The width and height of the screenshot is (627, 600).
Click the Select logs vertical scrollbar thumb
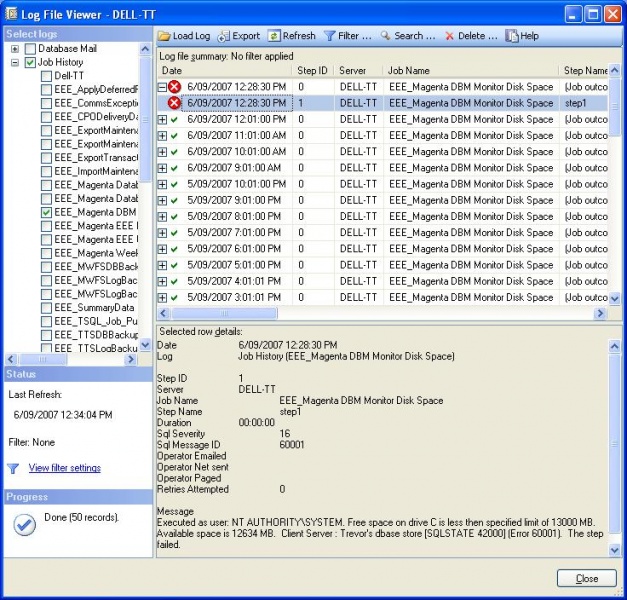(x=146, y=119)
